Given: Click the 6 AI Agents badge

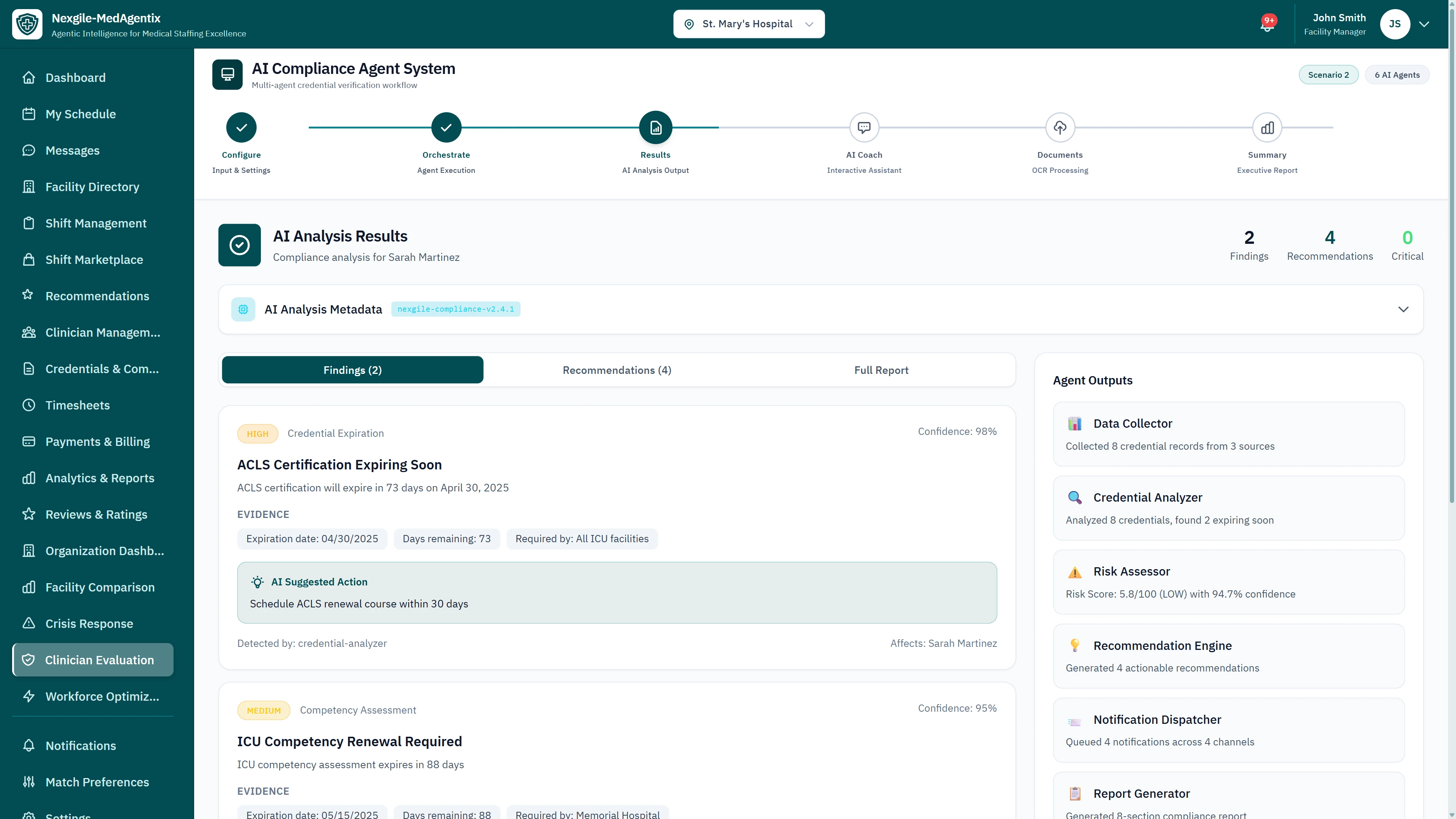Looking at the screenshot, I should tap(1397, 74).
